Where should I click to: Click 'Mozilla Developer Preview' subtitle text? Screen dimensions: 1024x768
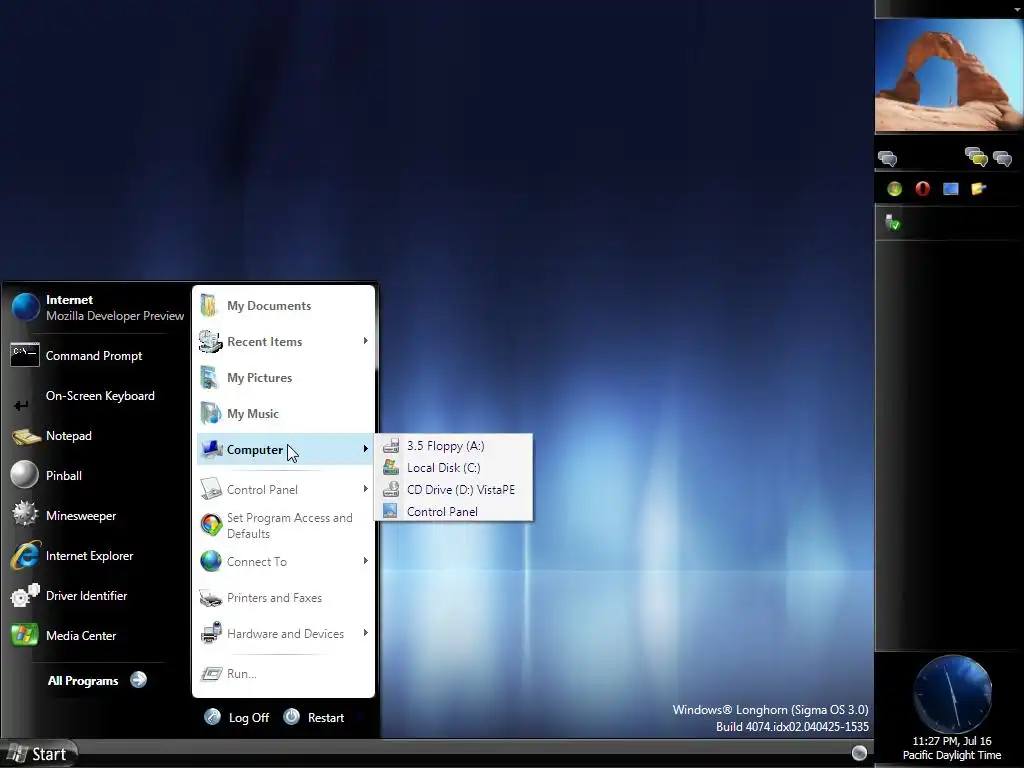pos(115,316)
